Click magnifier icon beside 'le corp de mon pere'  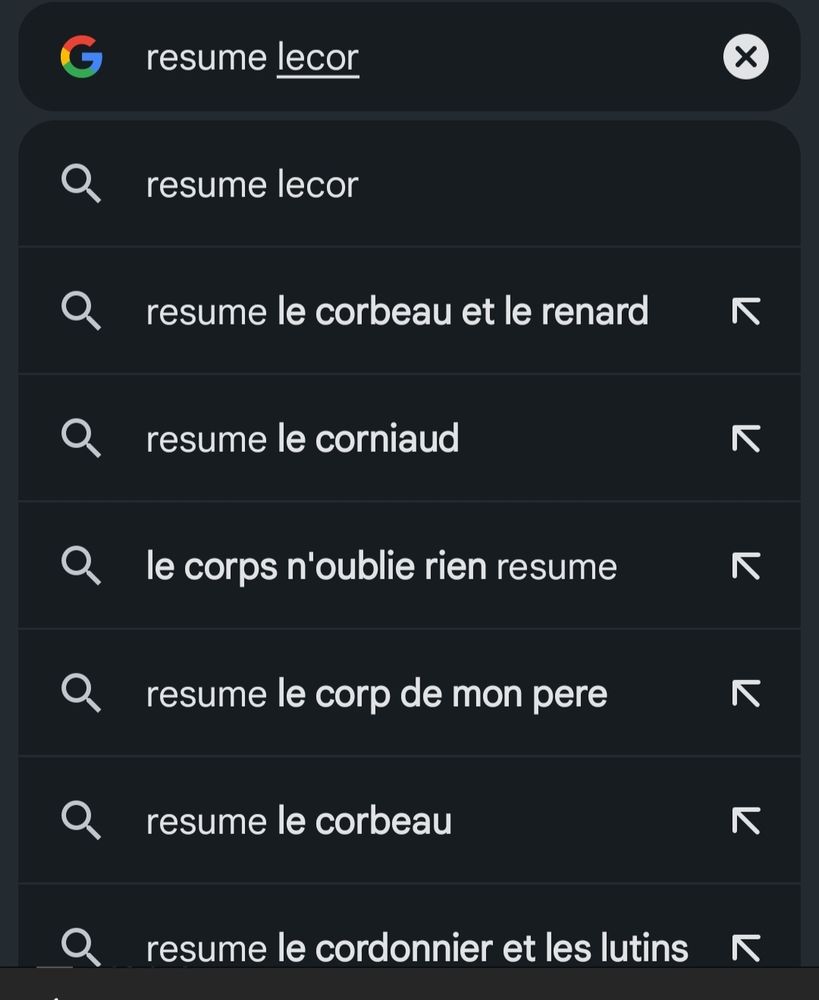[x=81, y=693]
